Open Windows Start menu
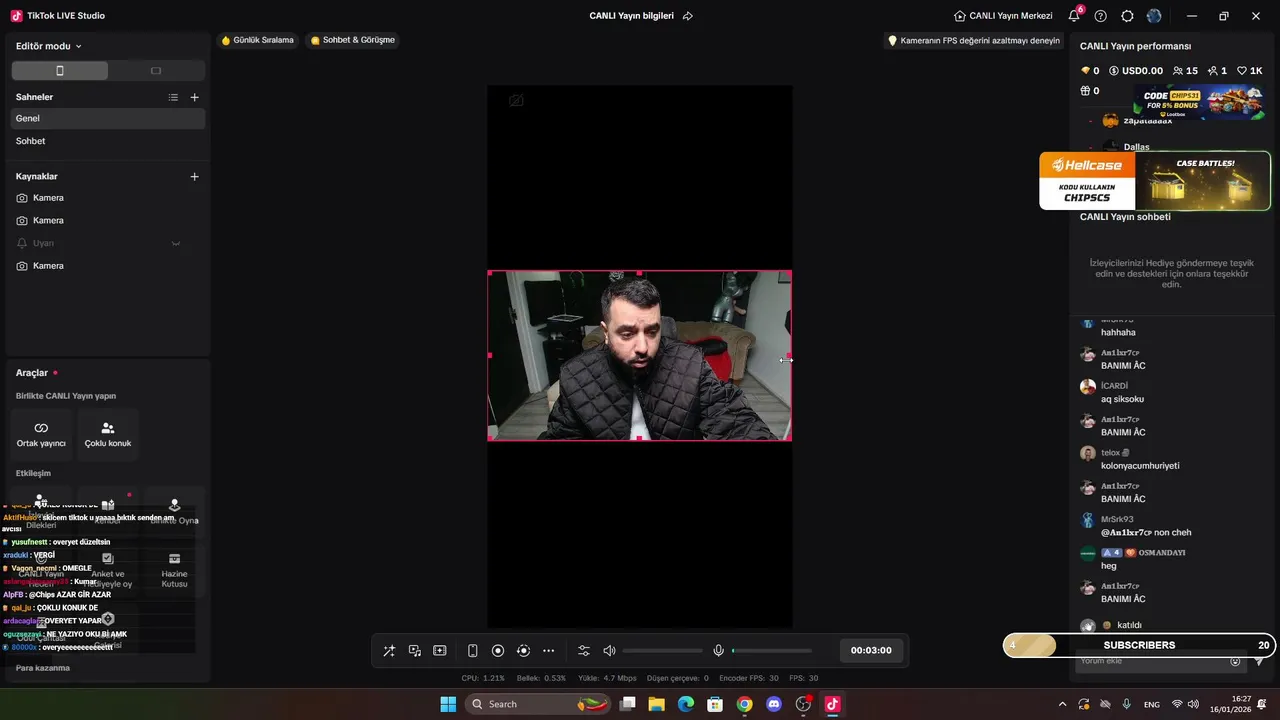The height and width of the screenshot is (720, 1280). point(448,704)
